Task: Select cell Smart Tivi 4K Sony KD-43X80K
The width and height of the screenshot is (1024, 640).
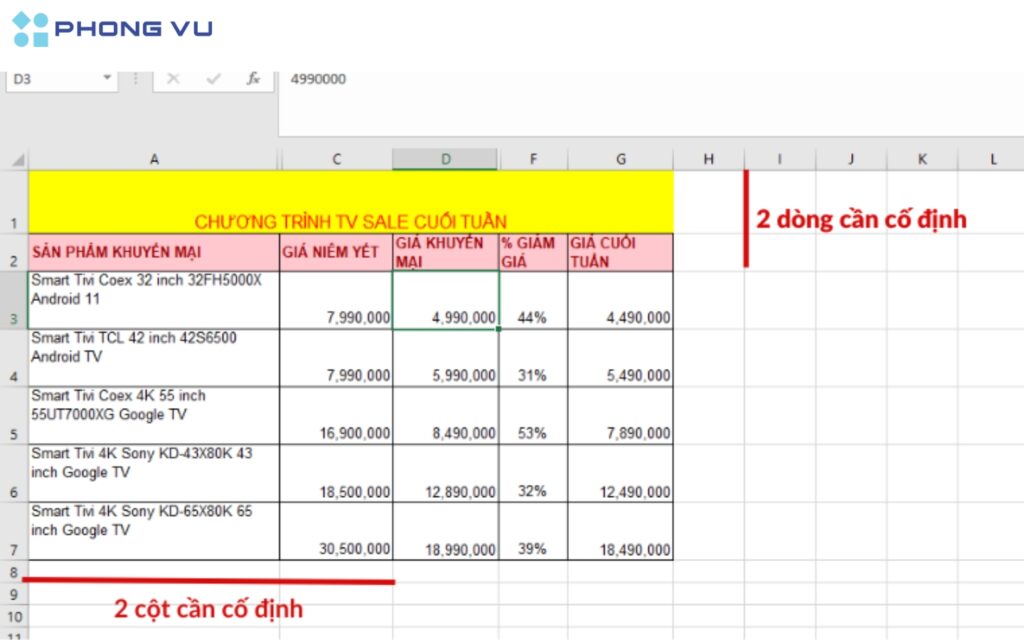Action: [154, 473]
